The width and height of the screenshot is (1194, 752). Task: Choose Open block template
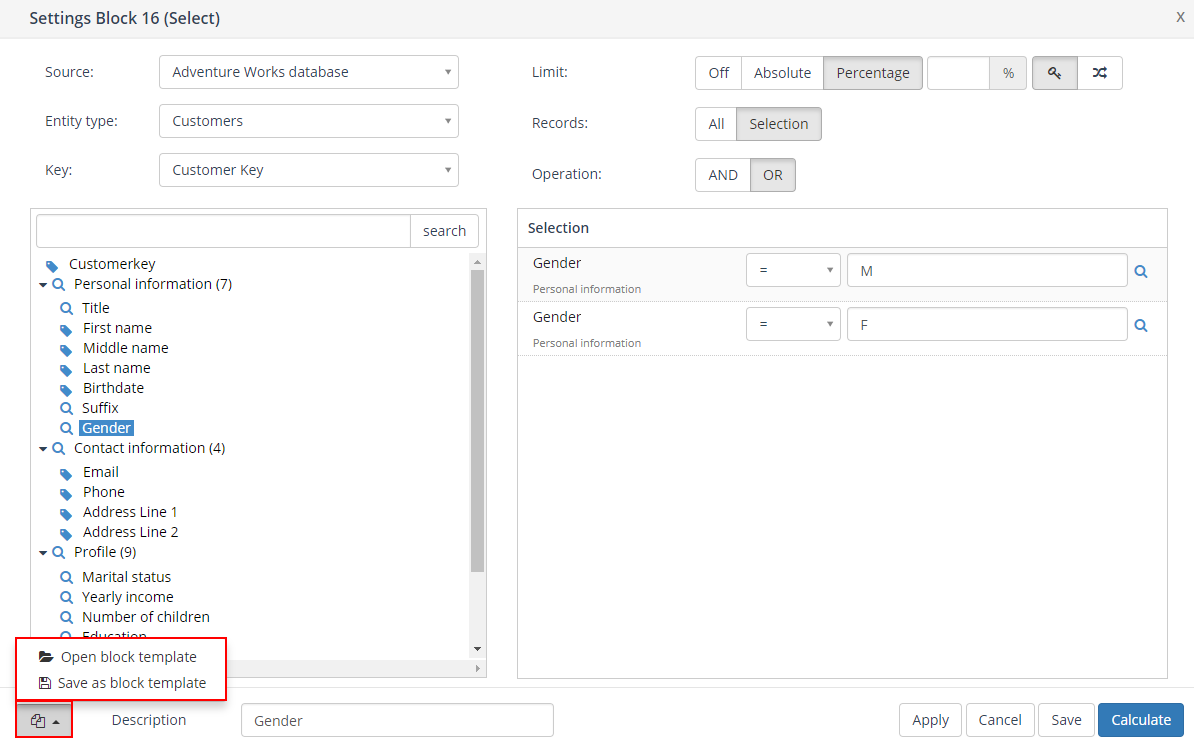128,657
